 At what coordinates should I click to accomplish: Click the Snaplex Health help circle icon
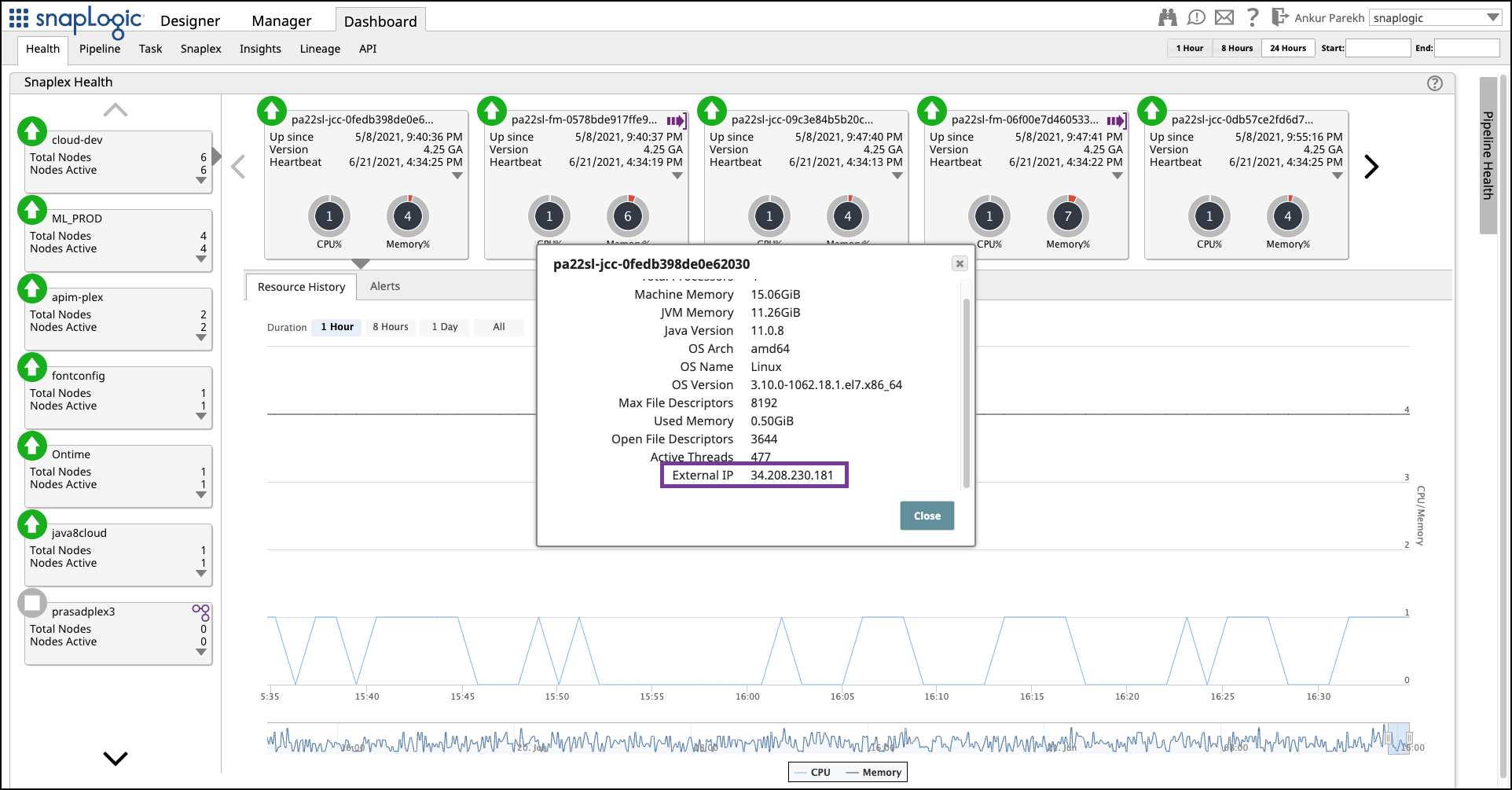point(1434,83)
